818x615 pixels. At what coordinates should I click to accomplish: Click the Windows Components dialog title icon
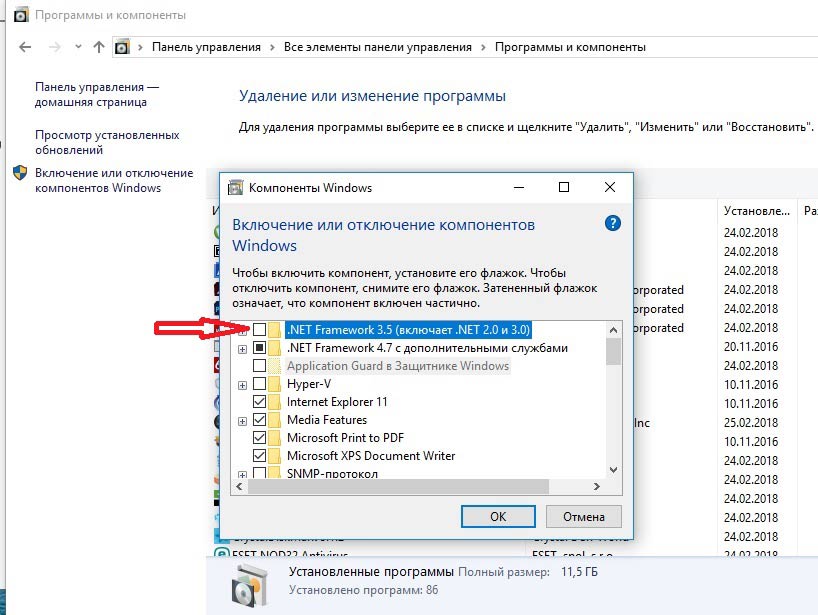[236, 187]
